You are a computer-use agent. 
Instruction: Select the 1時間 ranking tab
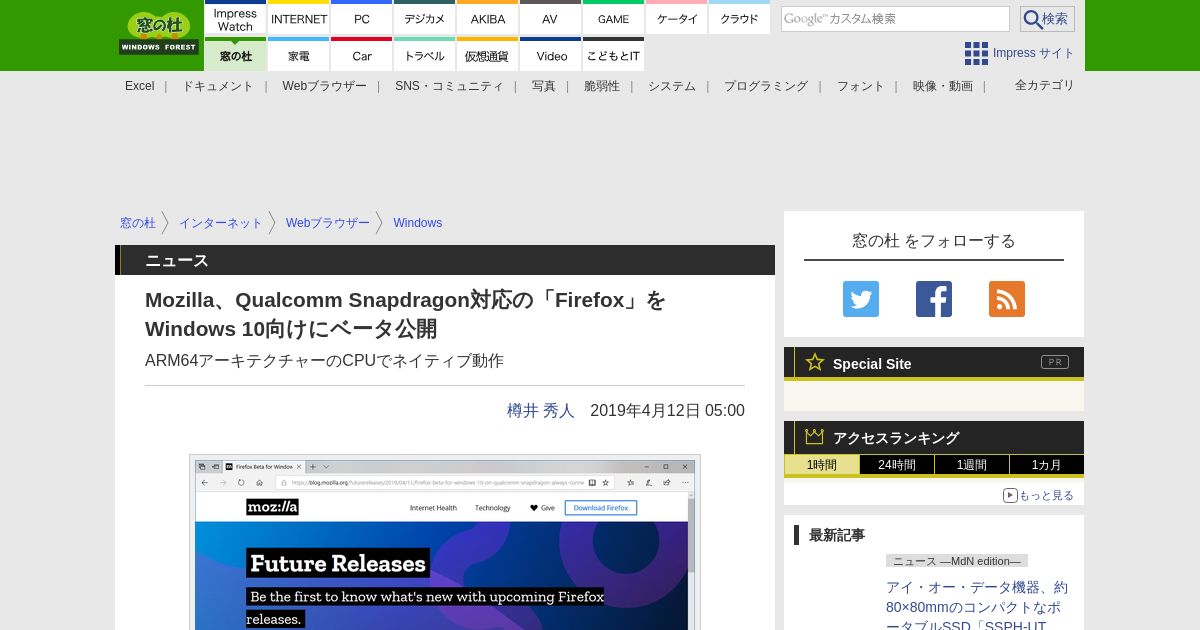822,465
